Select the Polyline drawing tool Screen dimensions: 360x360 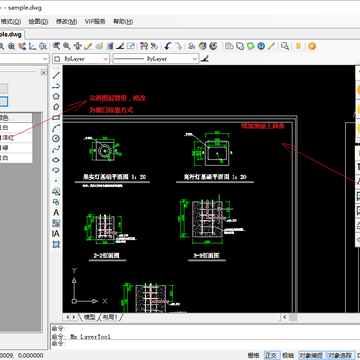click(56, 86)
